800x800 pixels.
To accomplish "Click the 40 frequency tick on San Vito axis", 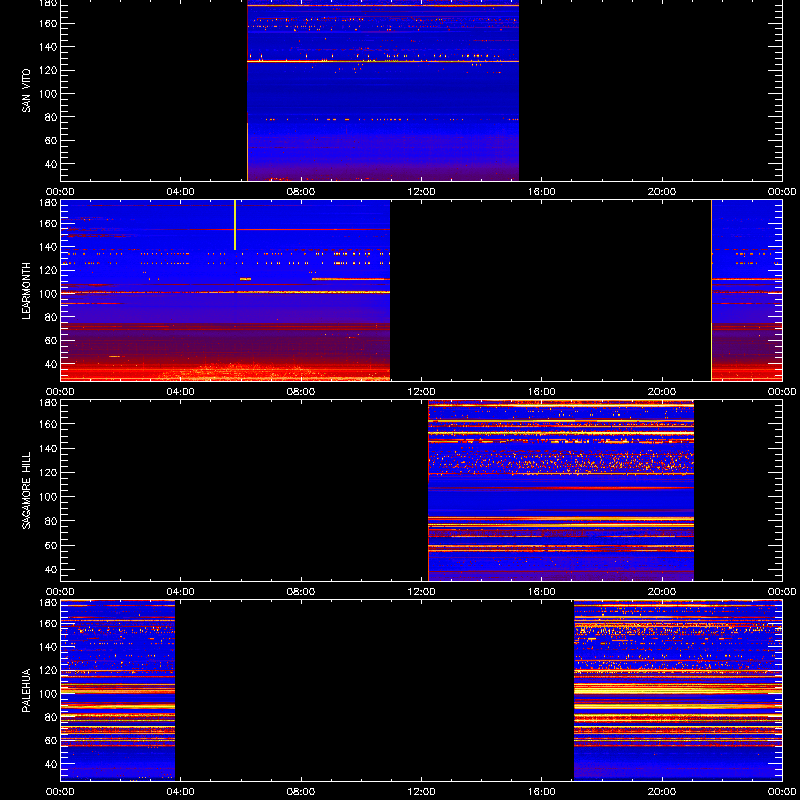I will tap(52, 164).
